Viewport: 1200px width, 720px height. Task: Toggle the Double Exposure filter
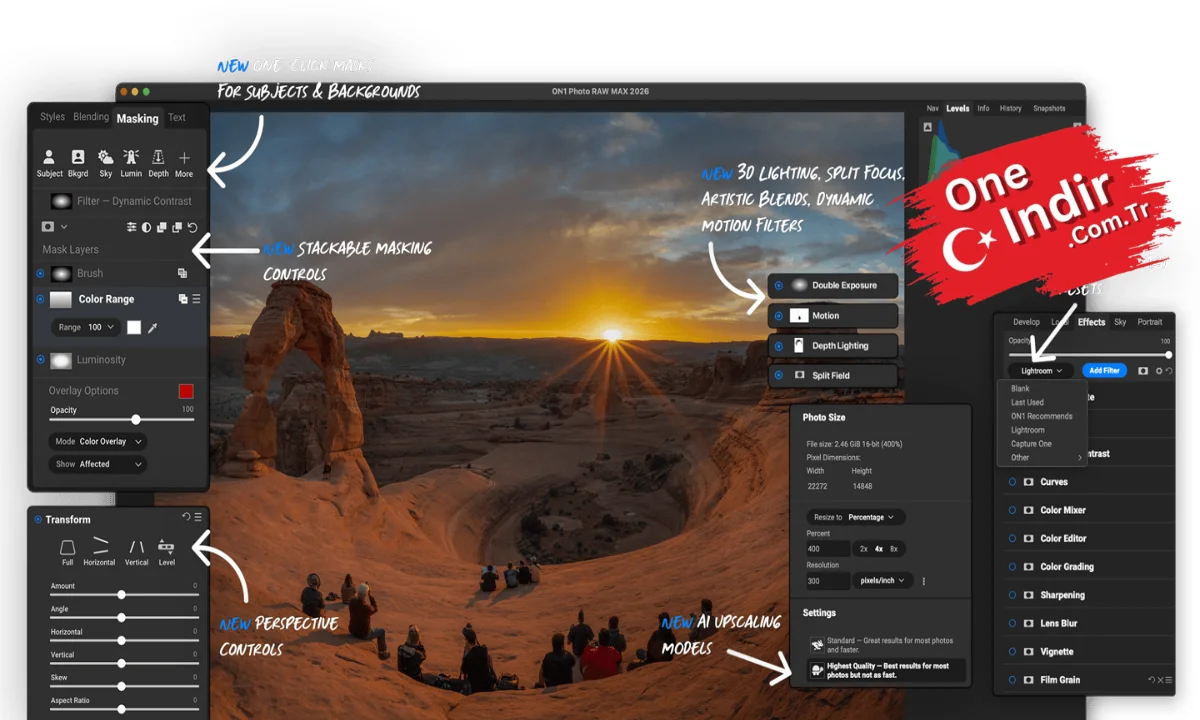pyautogui.click(x=778, y=286)
